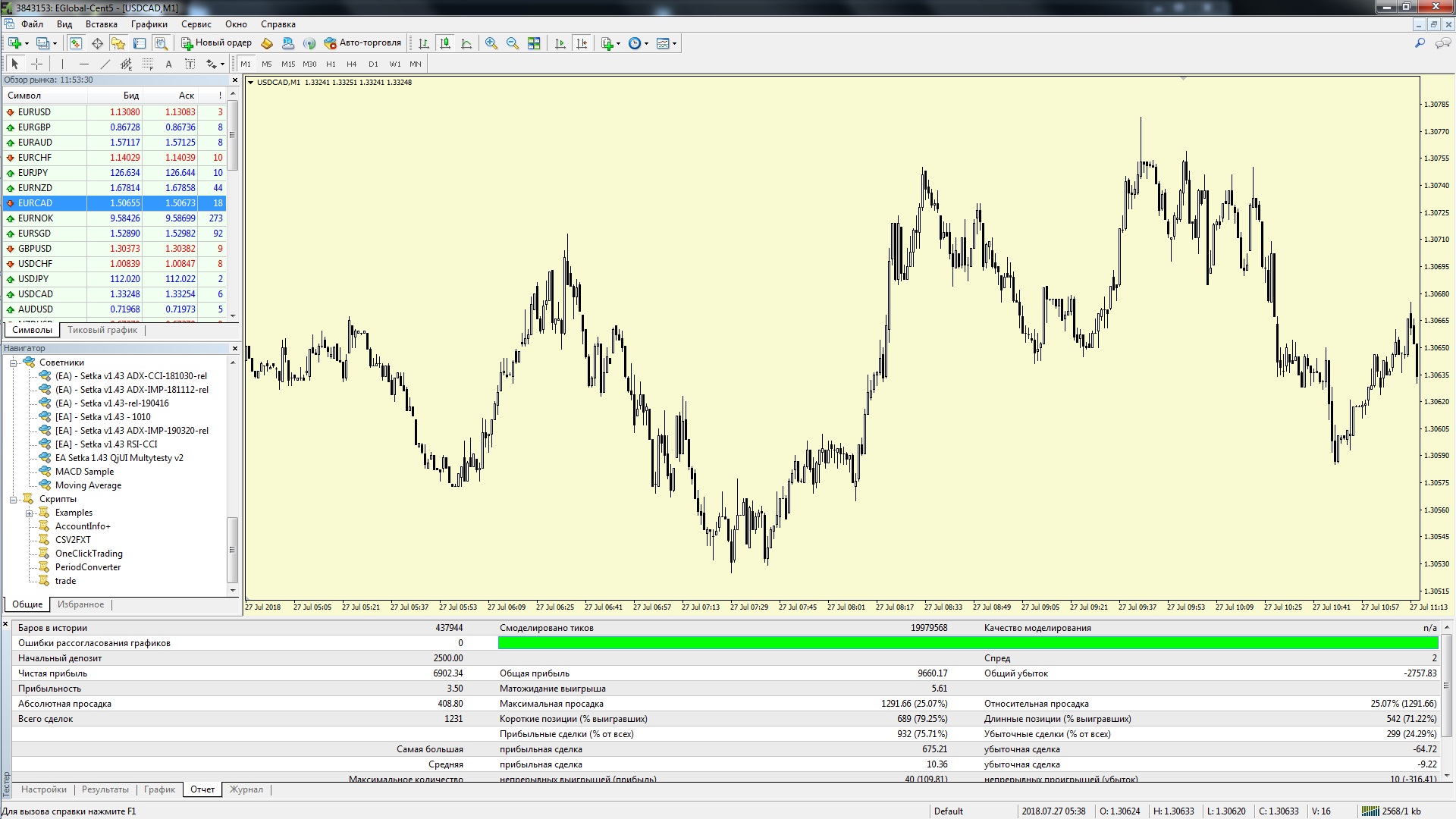Click the Strategy Tester magnifier icon
This screenshot has width=1456, height=819.
tap(161, 43)
